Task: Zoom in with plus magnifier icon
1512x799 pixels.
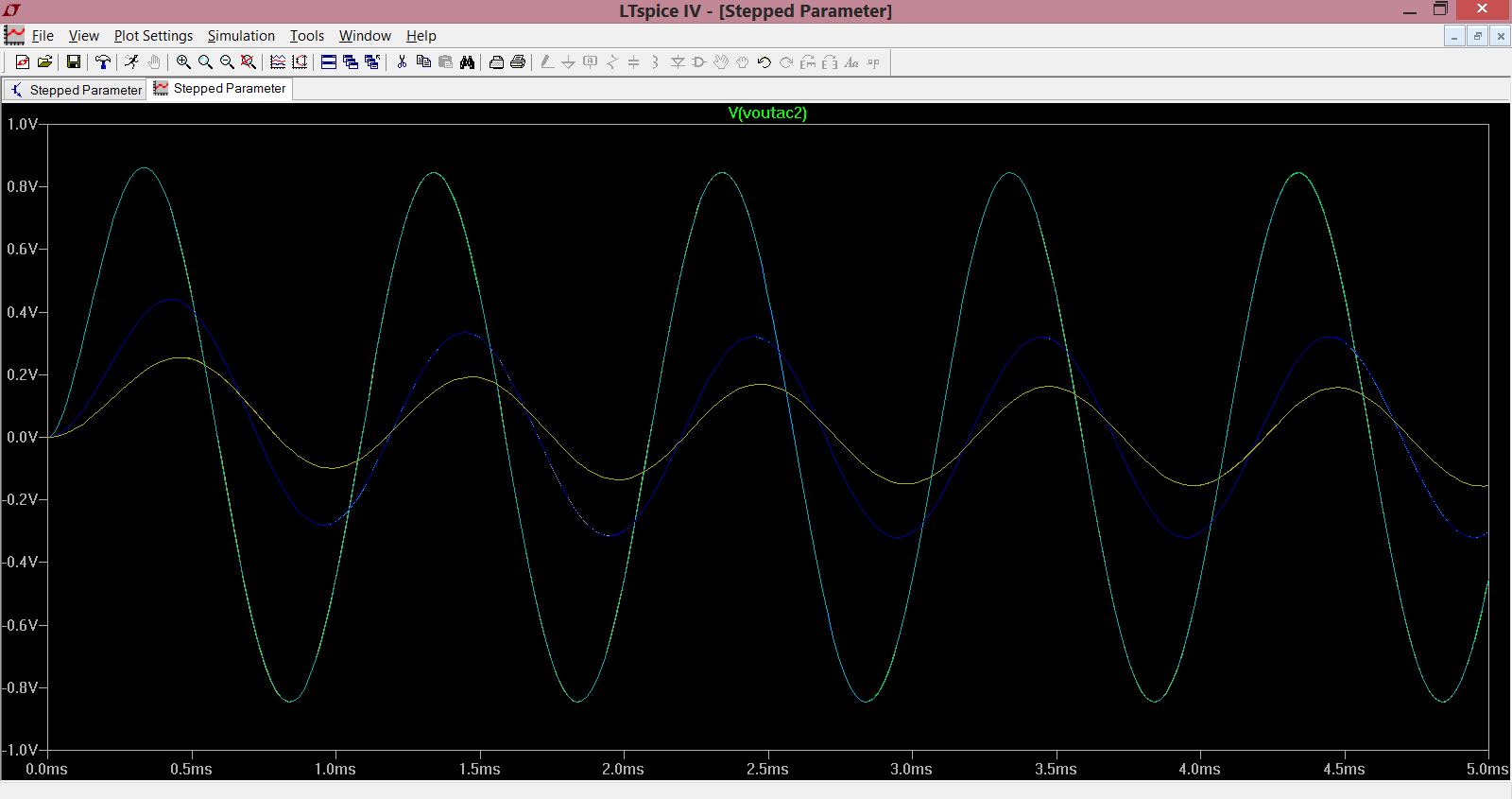Action: coord(183,62)
